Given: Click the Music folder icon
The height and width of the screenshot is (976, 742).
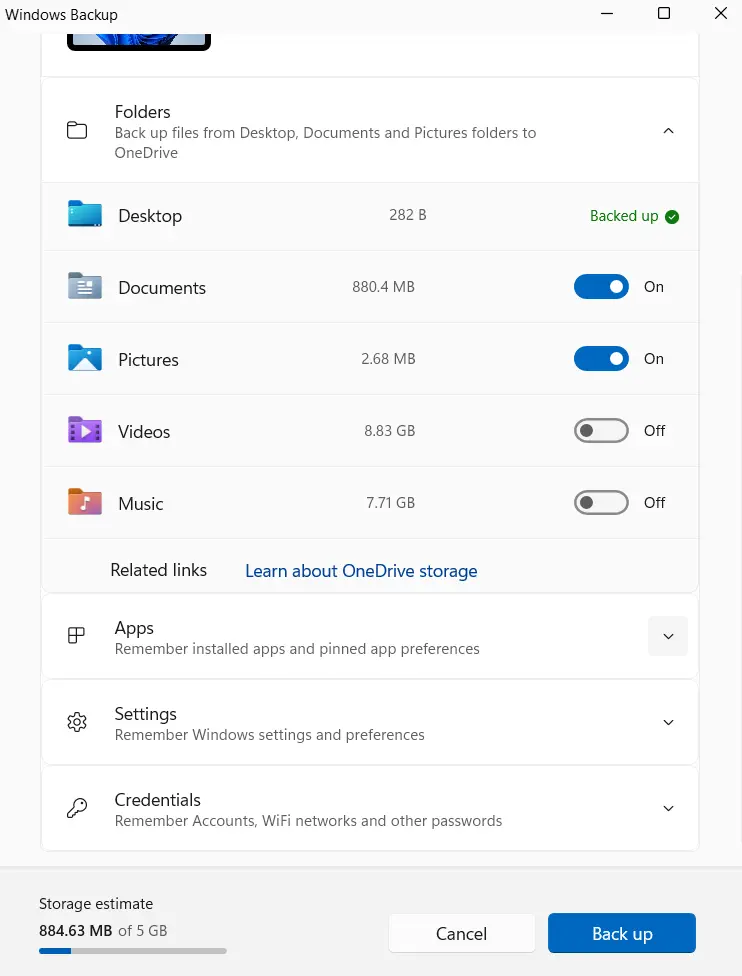Looking at the screenshot, I should (85, 502).
